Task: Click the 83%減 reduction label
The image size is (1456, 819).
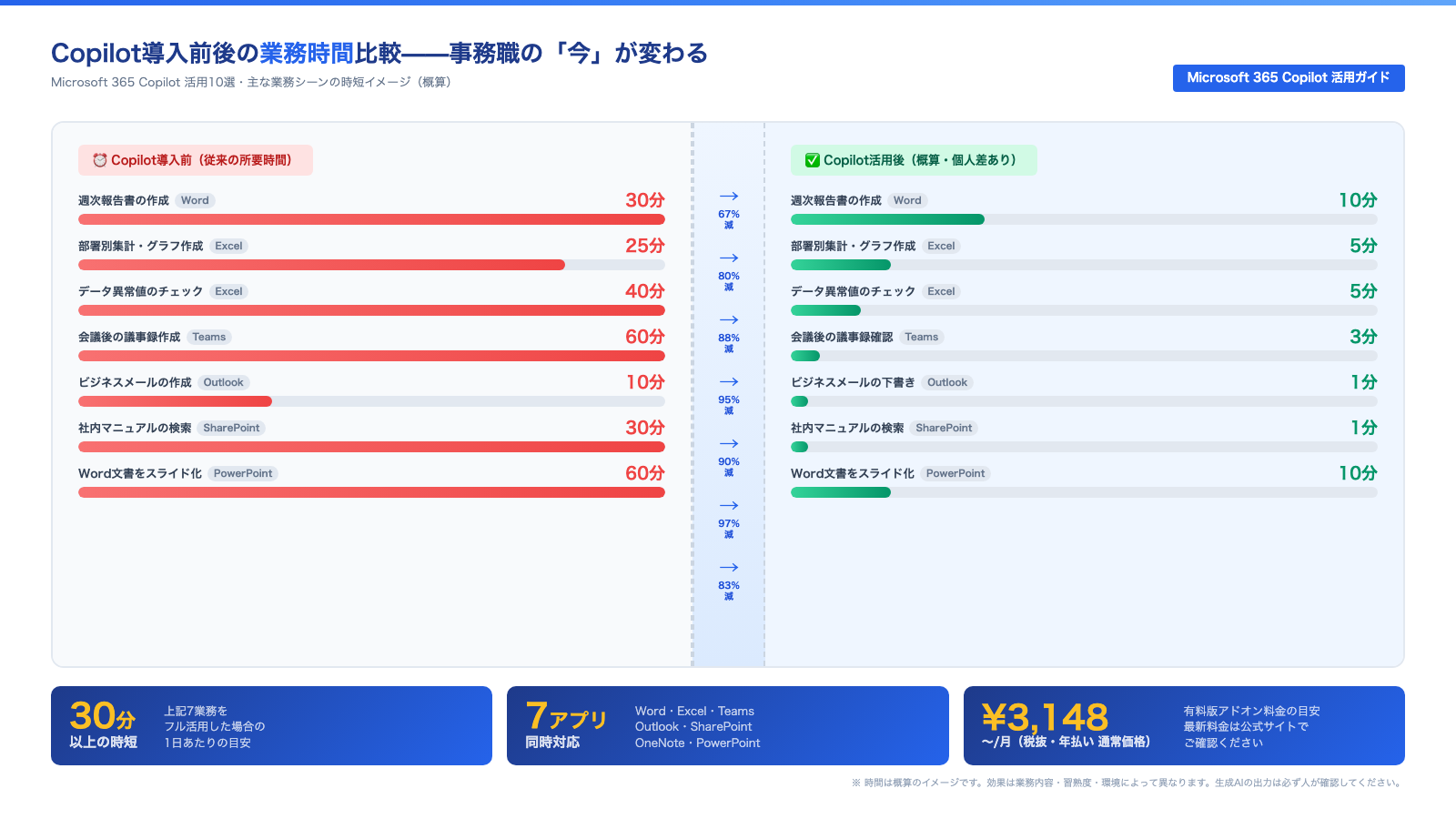Action: (729, 591)
